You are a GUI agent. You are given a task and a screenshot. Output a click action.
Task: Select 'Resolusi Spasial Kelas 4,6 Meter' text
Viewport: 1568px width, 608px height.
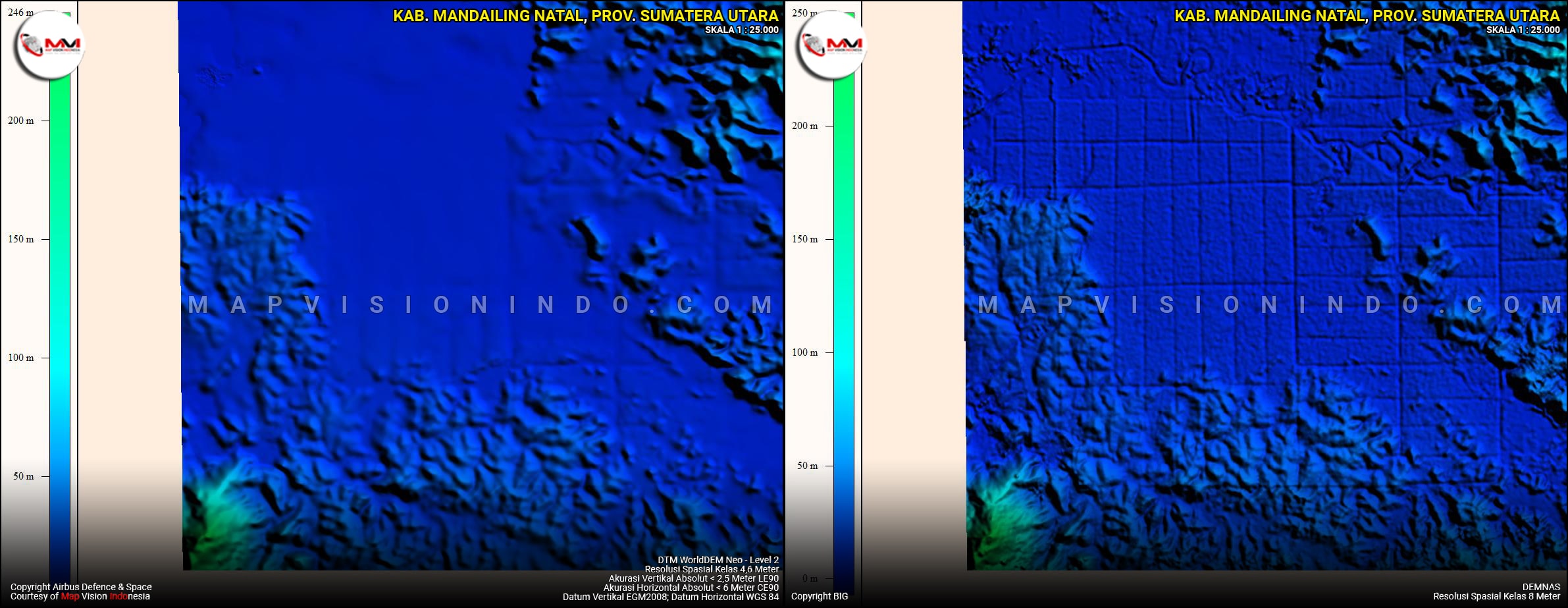pos(711,569)
